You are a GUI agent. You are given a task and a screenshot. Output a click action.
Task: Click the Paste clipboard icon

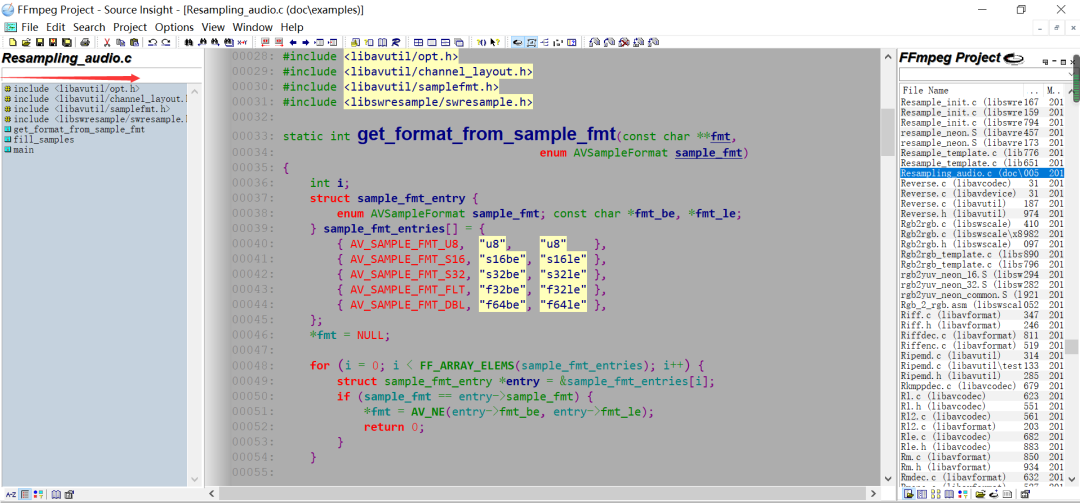(x=134, y=42)
